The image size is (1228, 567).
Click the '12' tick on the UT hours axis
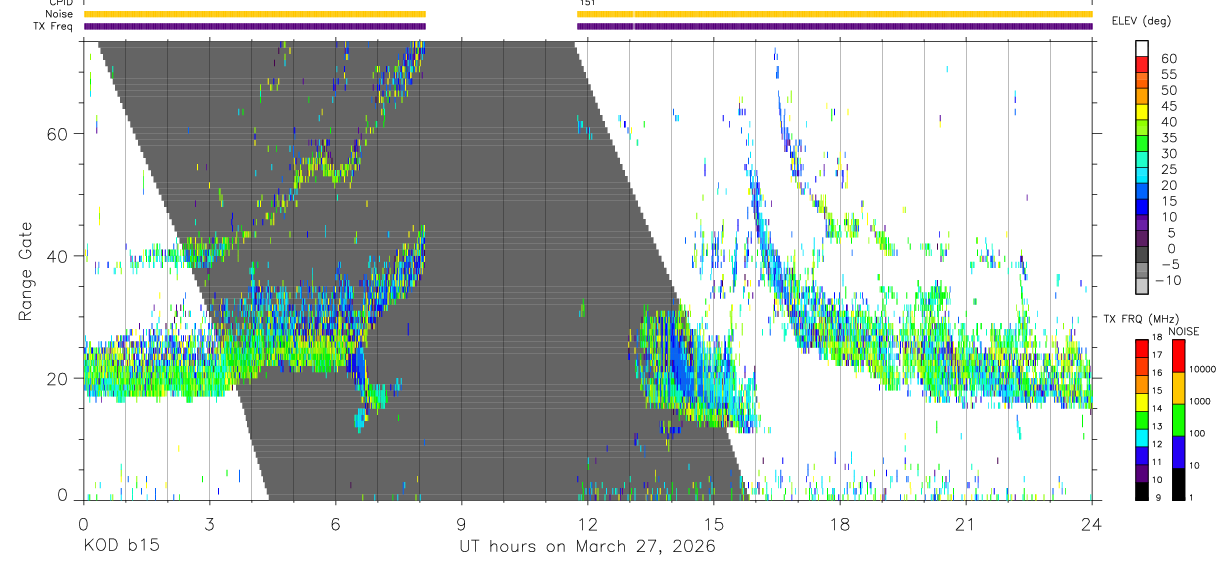587,524
